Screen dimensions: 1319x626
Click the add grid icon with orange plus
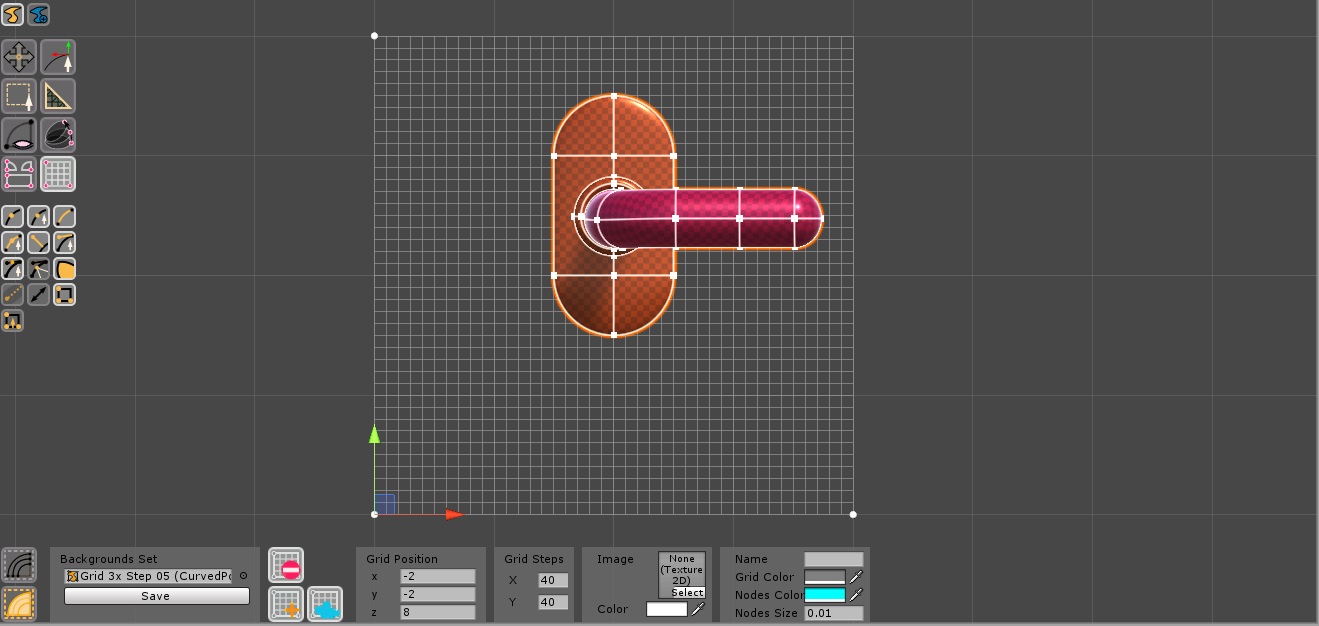[286, 604]
